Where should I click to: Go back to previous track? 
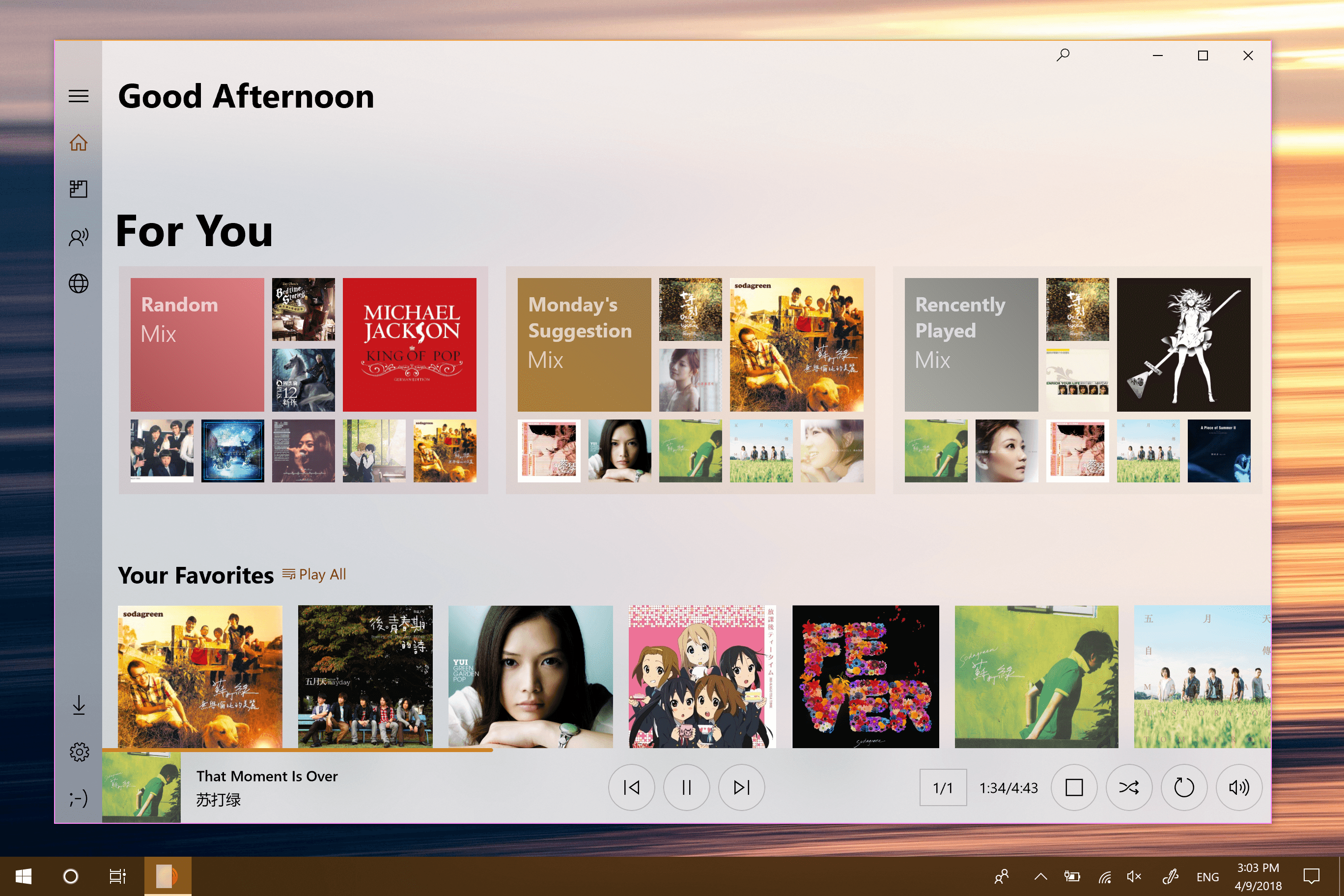631,787
